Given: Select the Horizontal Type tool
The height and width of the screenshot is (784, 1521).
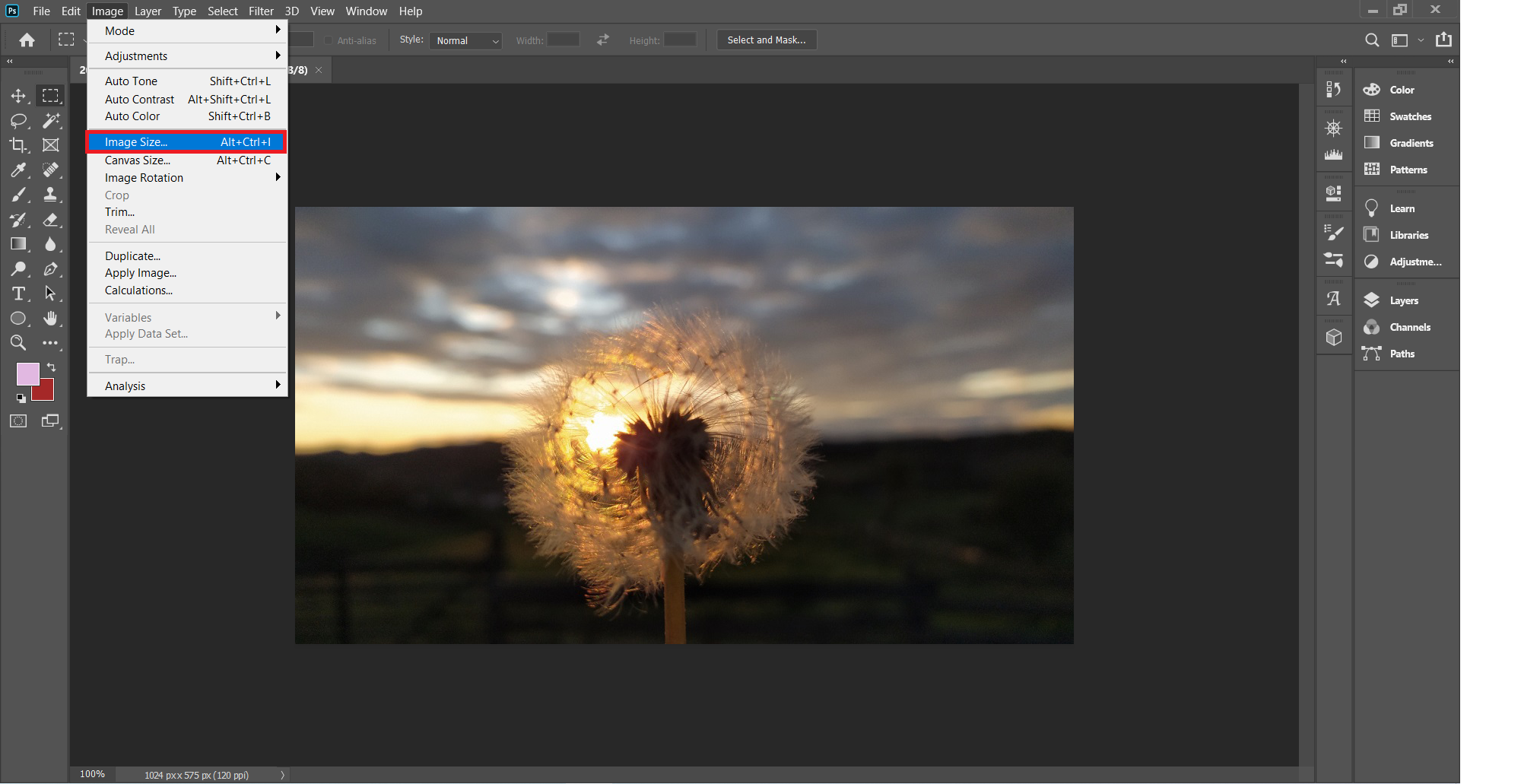Looking at the screenshot, I should [x=18, y=294].
